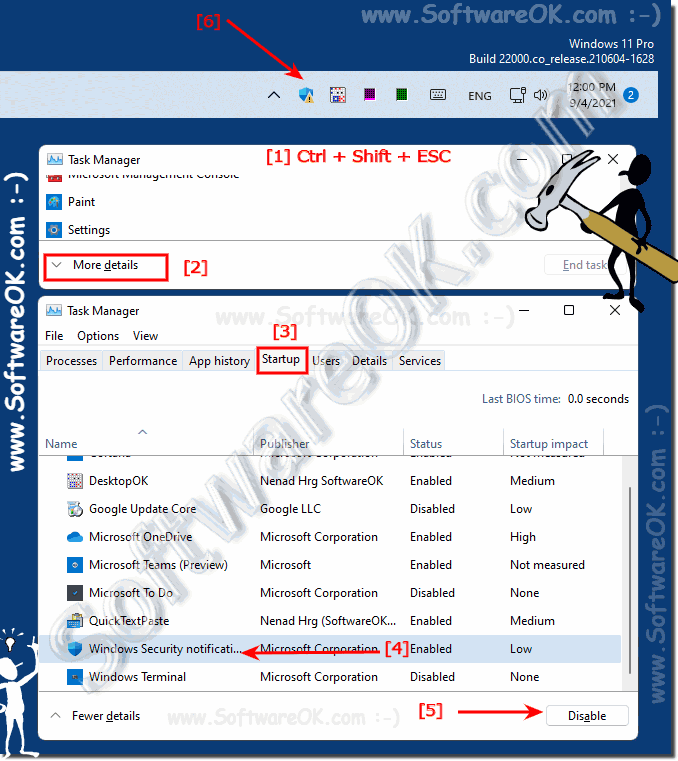Open network status tray icon
678x761 pixels.
click(x=517, y=95)
